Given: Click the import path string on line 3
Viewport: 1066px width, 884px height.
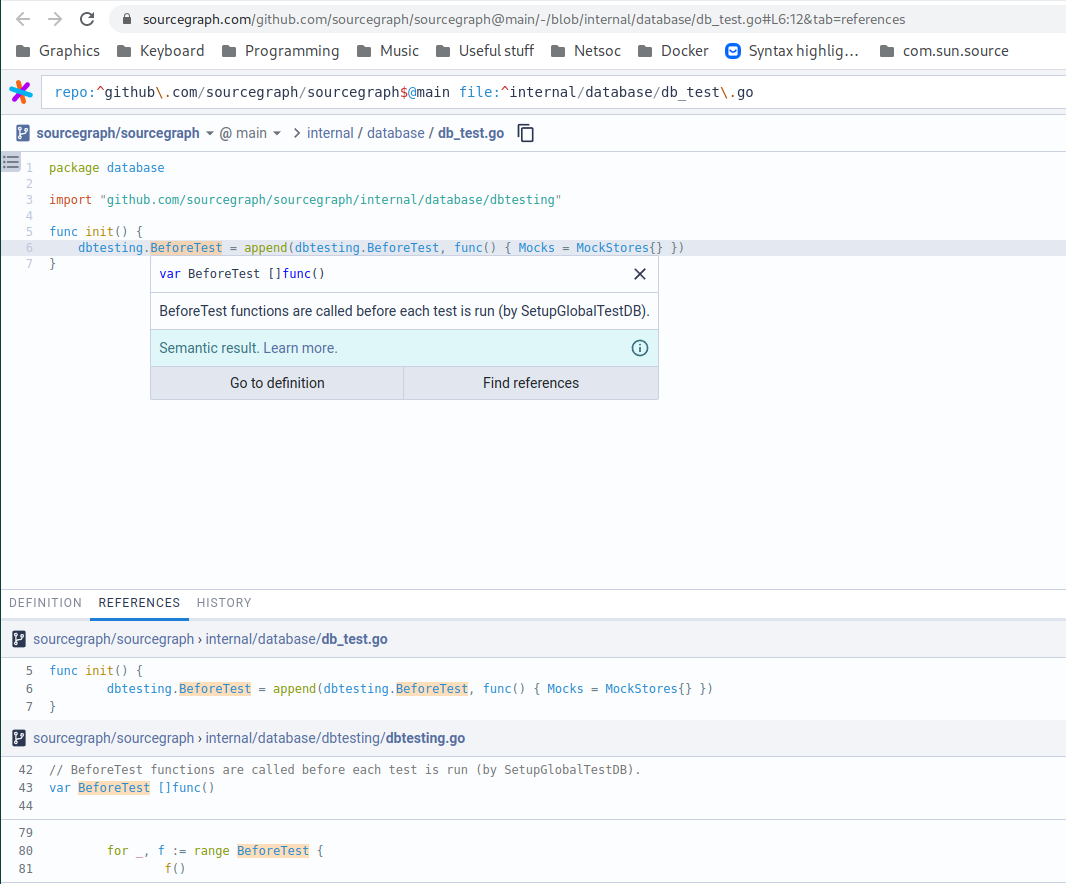Looking at the screenshot, I should tap(330, 200).
